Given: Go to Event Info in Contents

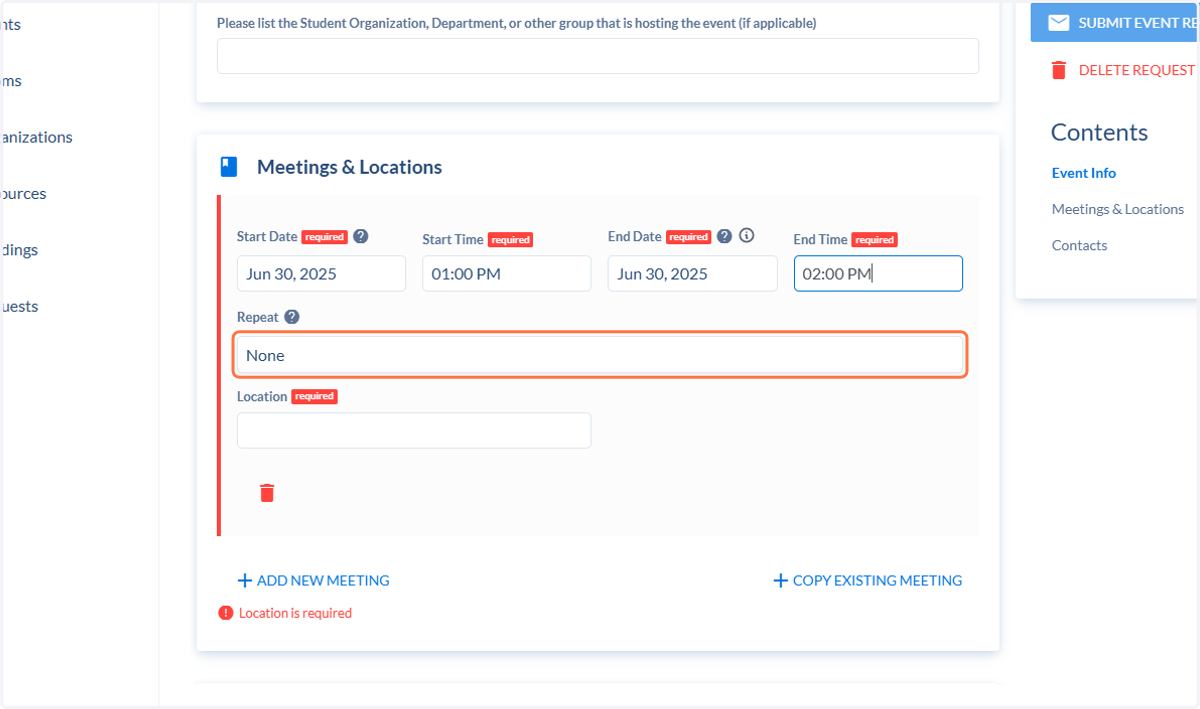Looking at the screenshot, I should [1083, 173].
